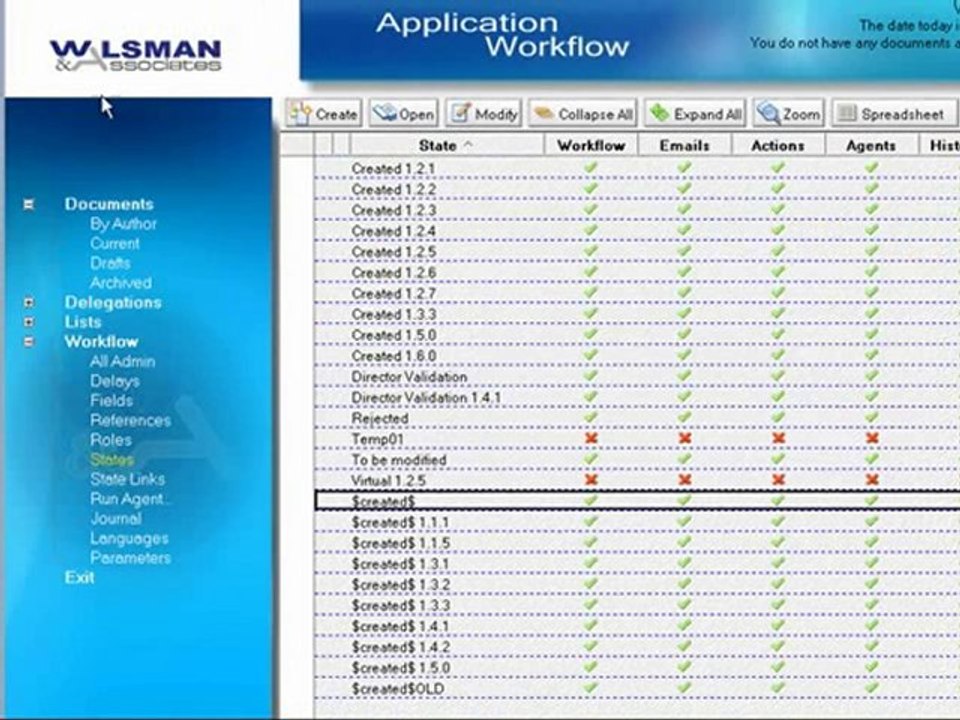Open the Archived documents view
Image resolution: width=960 pixels, height=720 pixels.
[121, 283]
